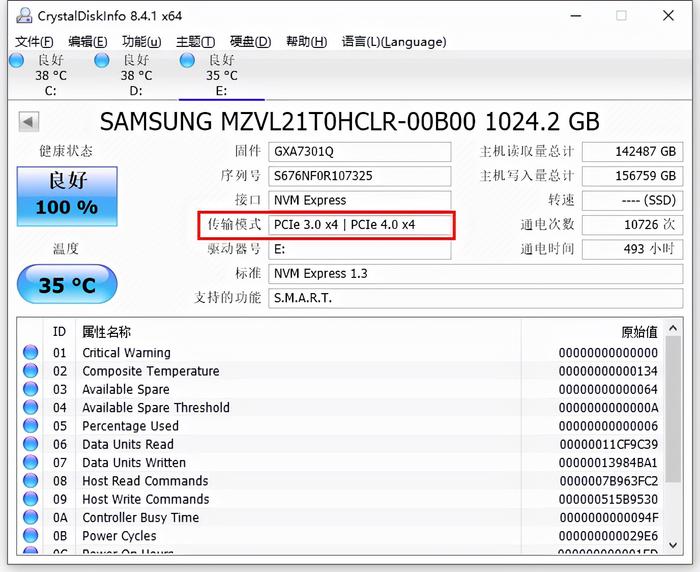Click the ID column header
Viewport: 700px width, 572px height.
59,332
